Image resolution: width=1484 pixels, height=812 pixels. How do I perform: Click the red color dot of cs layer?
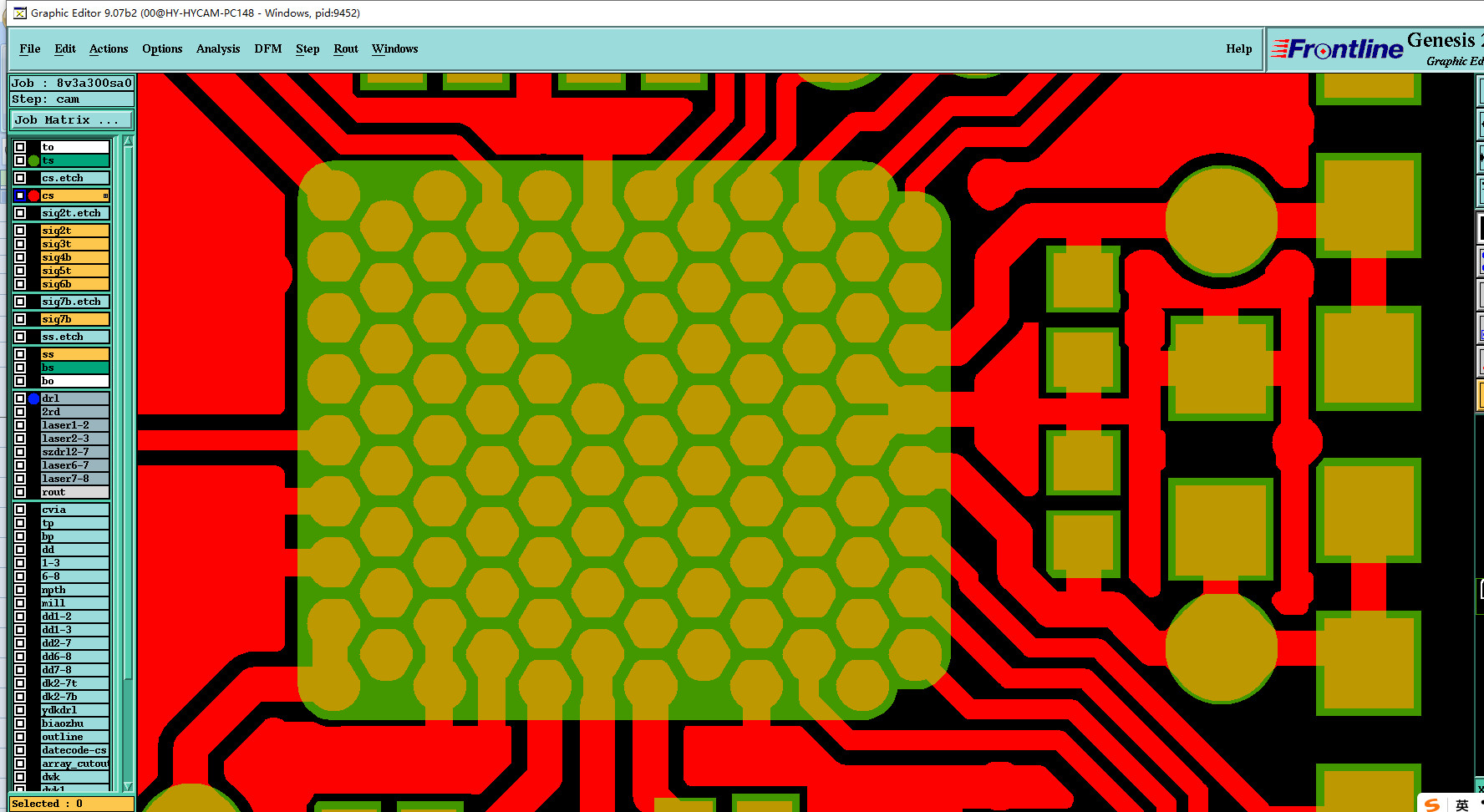pos(33,195)
